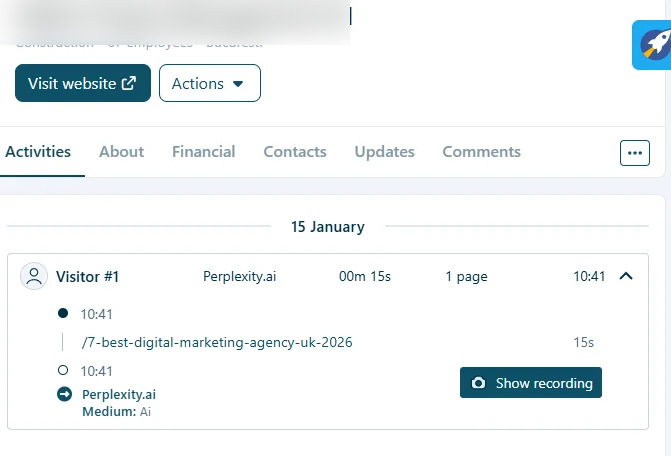Switch to the About tab
This screenshot has height=456, width=671.
[121, 152]
